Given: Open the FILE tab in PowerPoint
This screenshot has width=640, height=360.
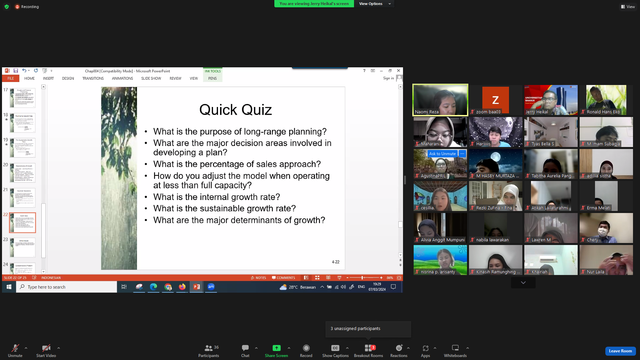Looking at the screenshot, I should point(11,78).
